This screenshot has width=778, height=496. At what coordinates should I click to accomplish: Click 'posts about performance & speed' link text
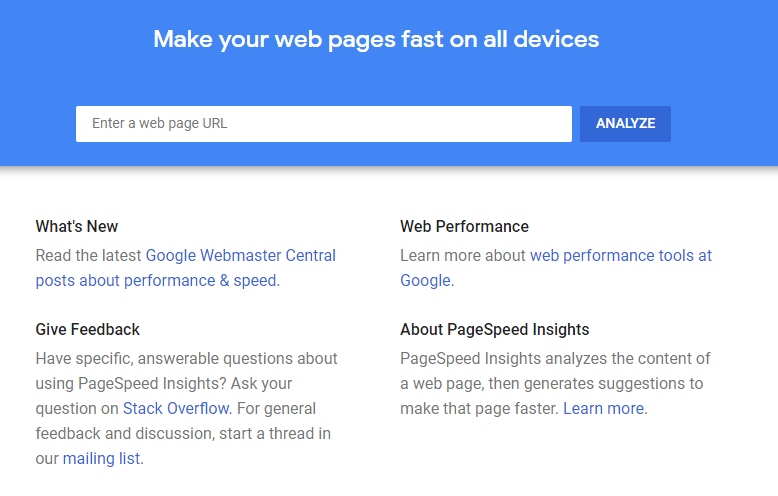[156, 281]
